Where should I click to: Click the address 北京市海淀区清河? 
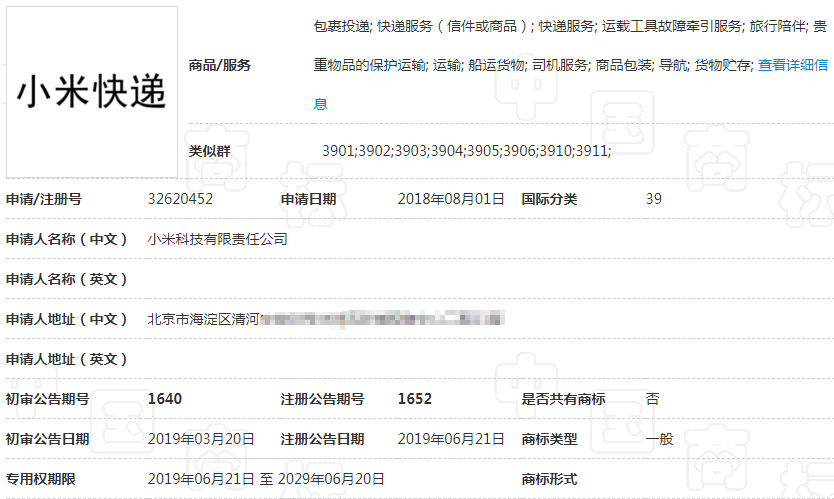pyautogui.click(x=203, y=319)
